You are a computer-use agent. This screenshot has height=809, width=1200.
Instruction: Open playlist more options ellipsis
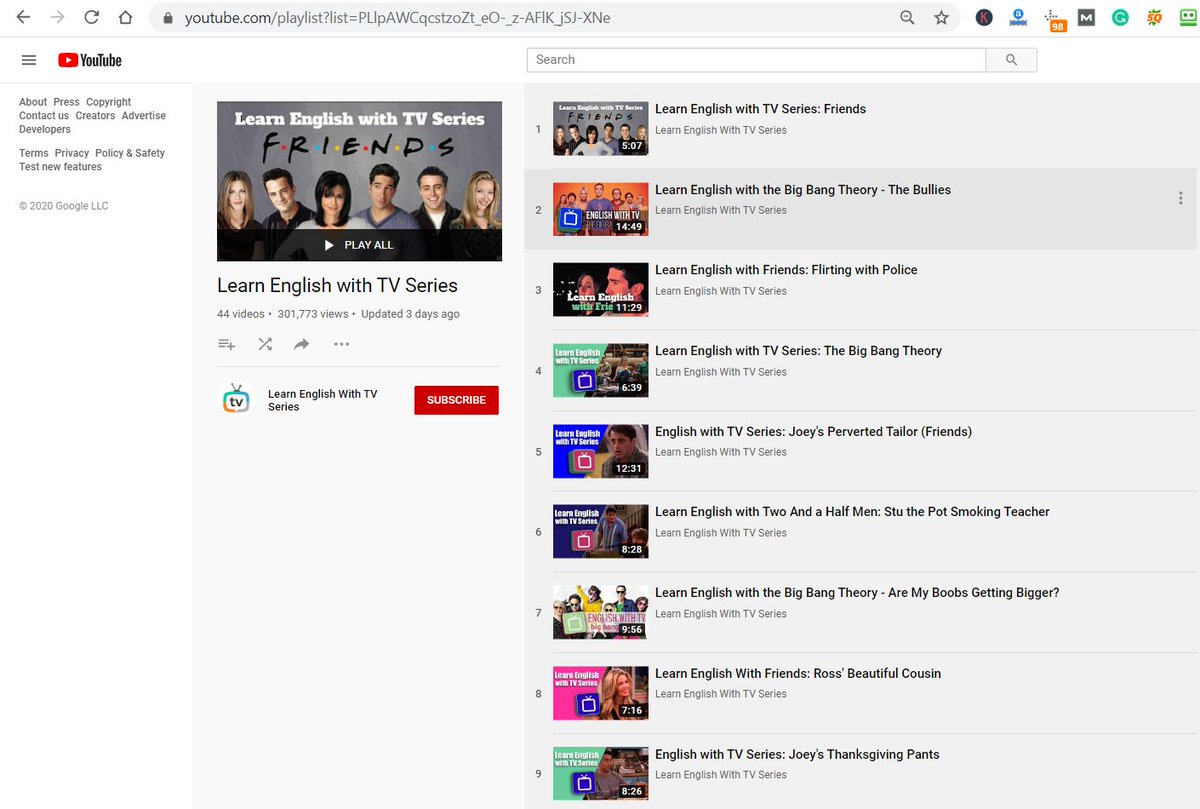coord(341,344)
